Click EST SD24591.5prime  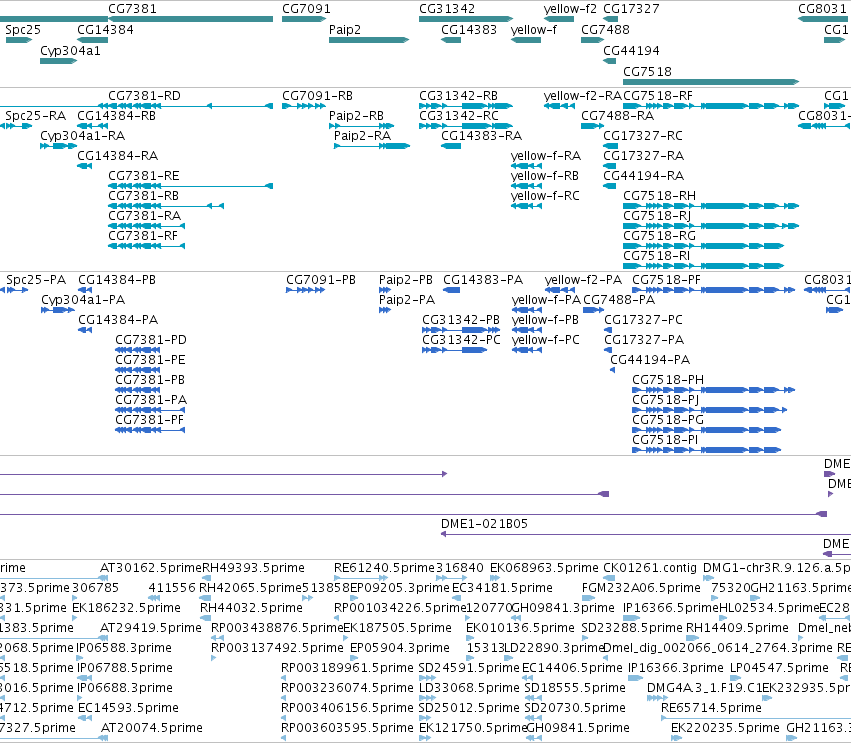pyautogui.click(x=469, y=668)
